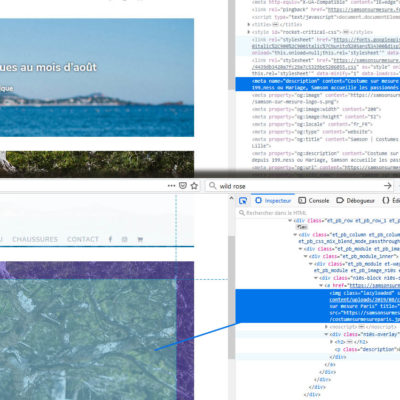
Task: Save page to Pocket icon
Action: click(x=183, y=186)
